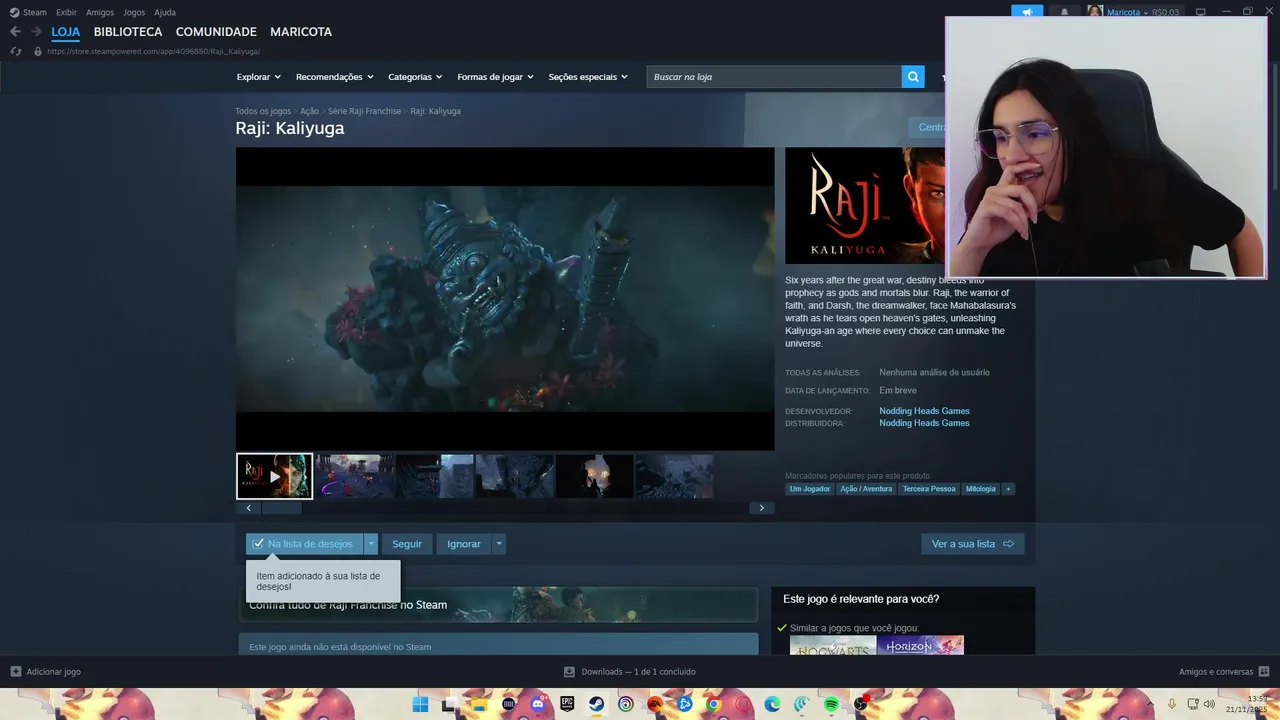Open the wishlist button dropdown arrow
The width and height of the screenshot is (1280, 720).
(x=371, y=544)
